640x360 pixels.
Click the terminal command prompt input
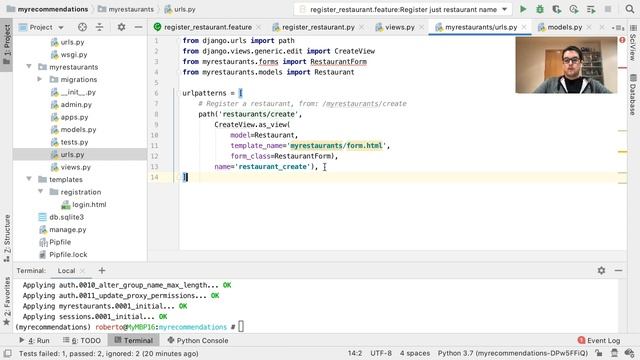click(241, 327)
